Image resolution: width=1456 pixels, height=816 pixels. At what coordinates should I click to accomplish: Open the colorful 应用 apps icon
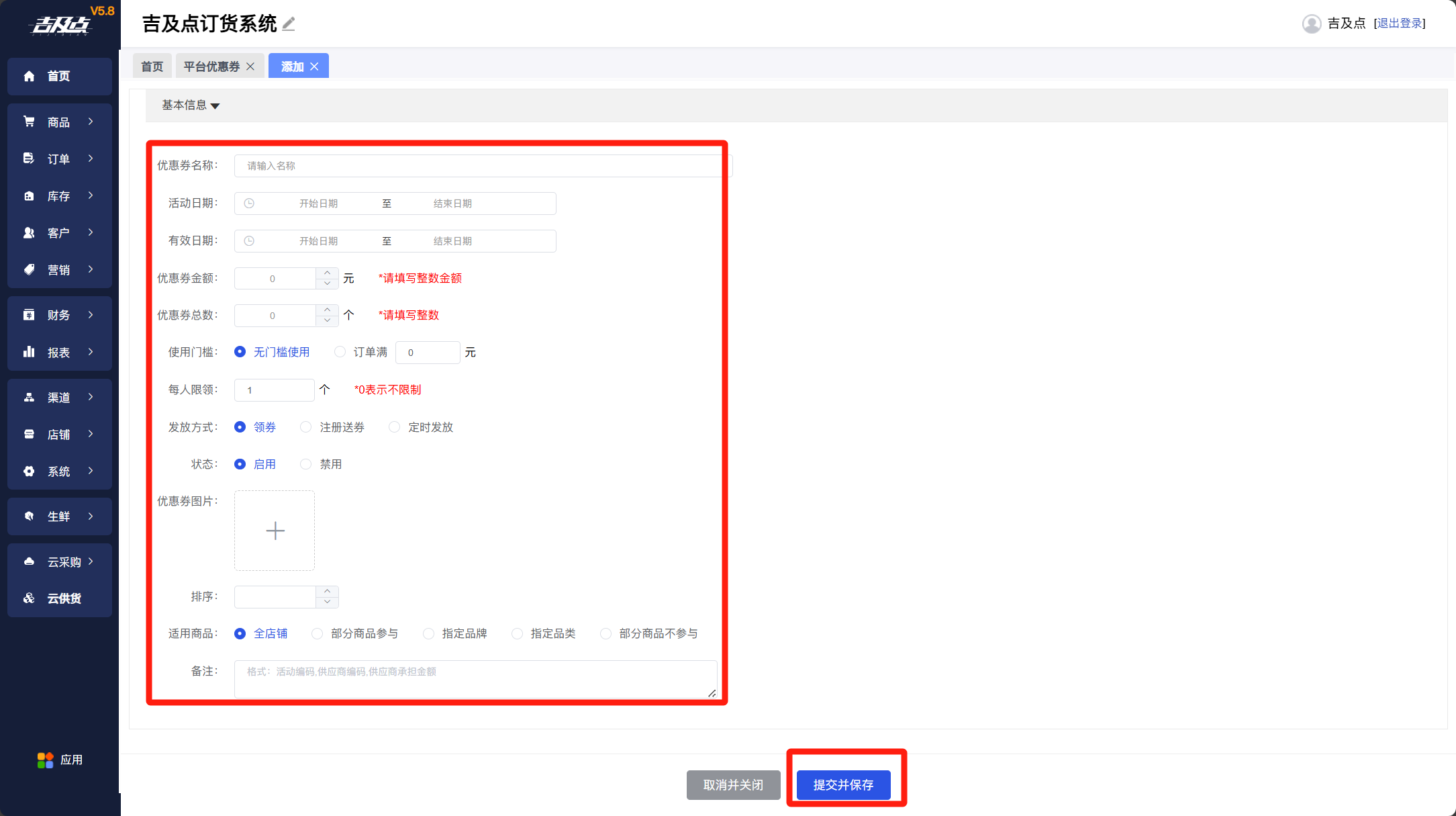pyautogui.click(x=45, y=760)
